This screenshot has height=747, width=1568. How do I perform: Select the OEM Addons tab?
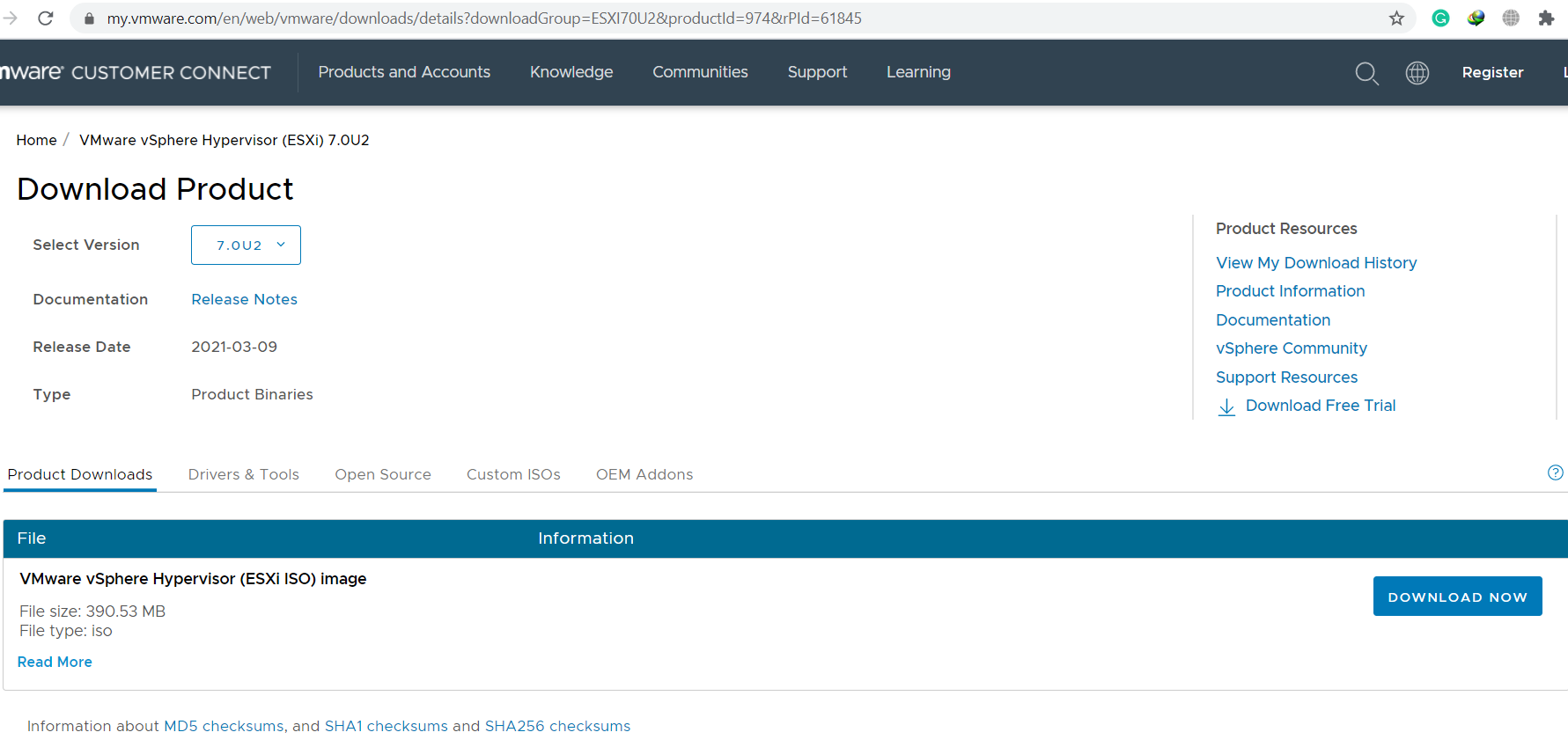644,474
